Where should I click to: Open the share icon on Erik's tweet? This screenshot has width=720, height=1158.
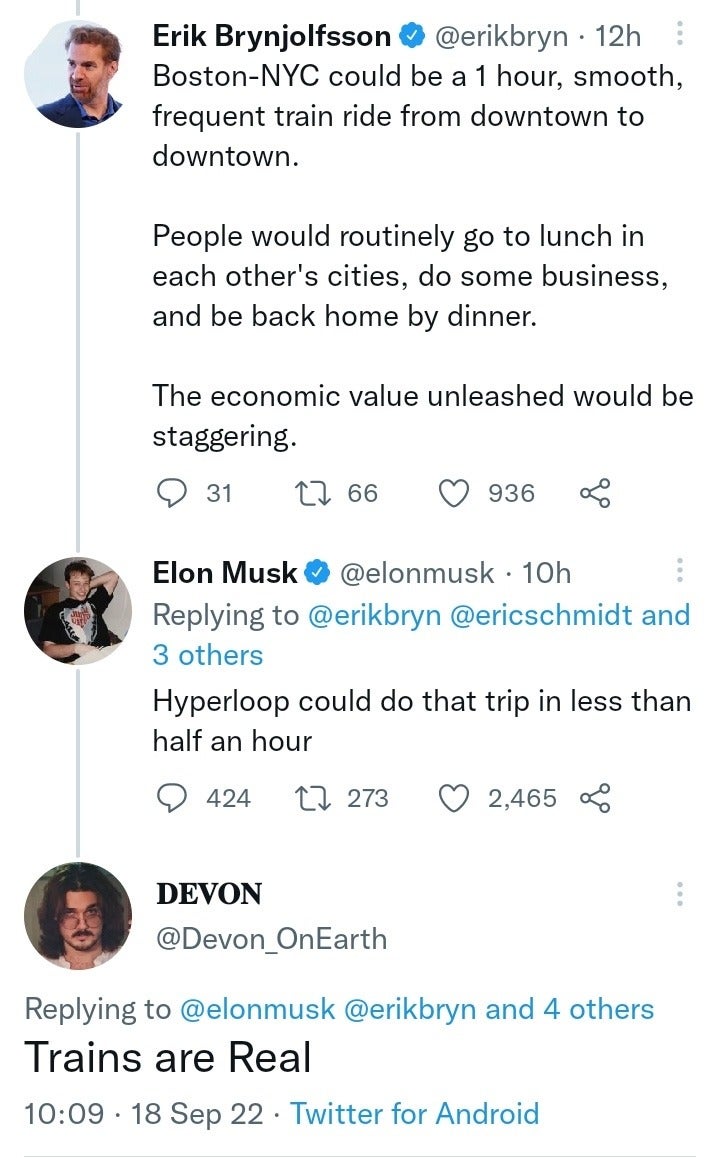pos(597,491)
